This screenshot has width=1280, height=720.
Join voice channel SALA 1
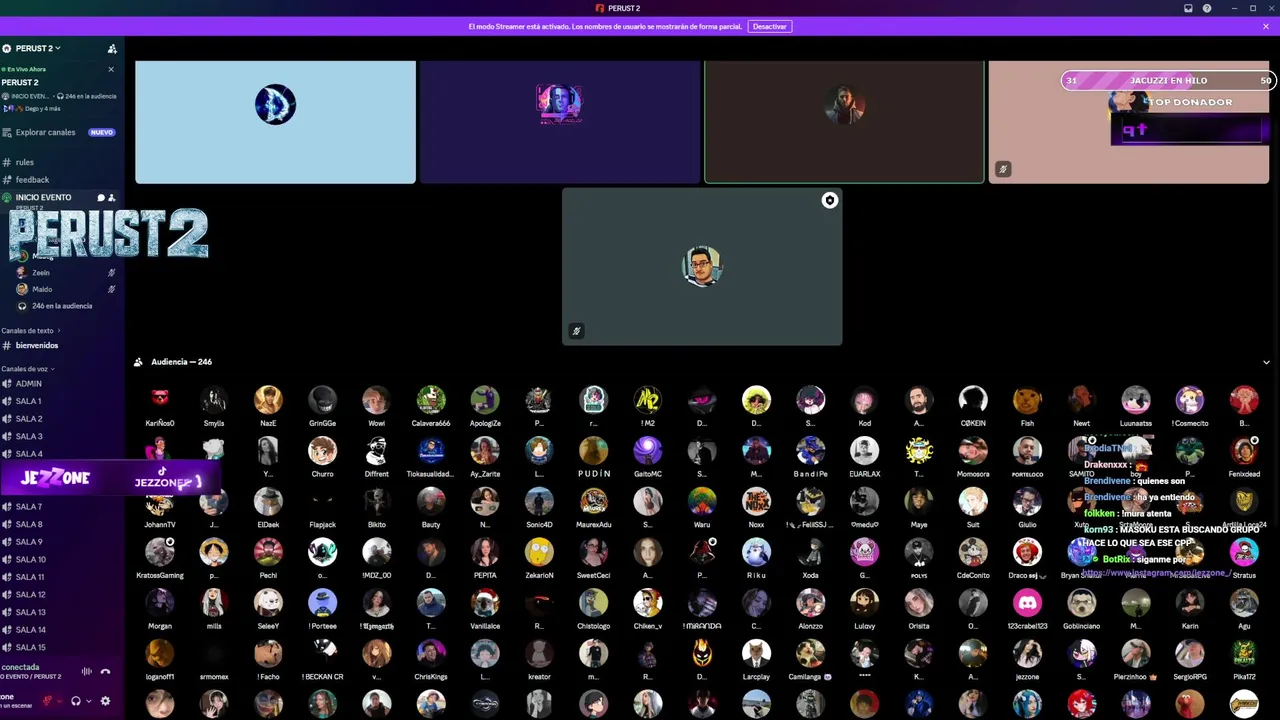[x=28, y=401]
